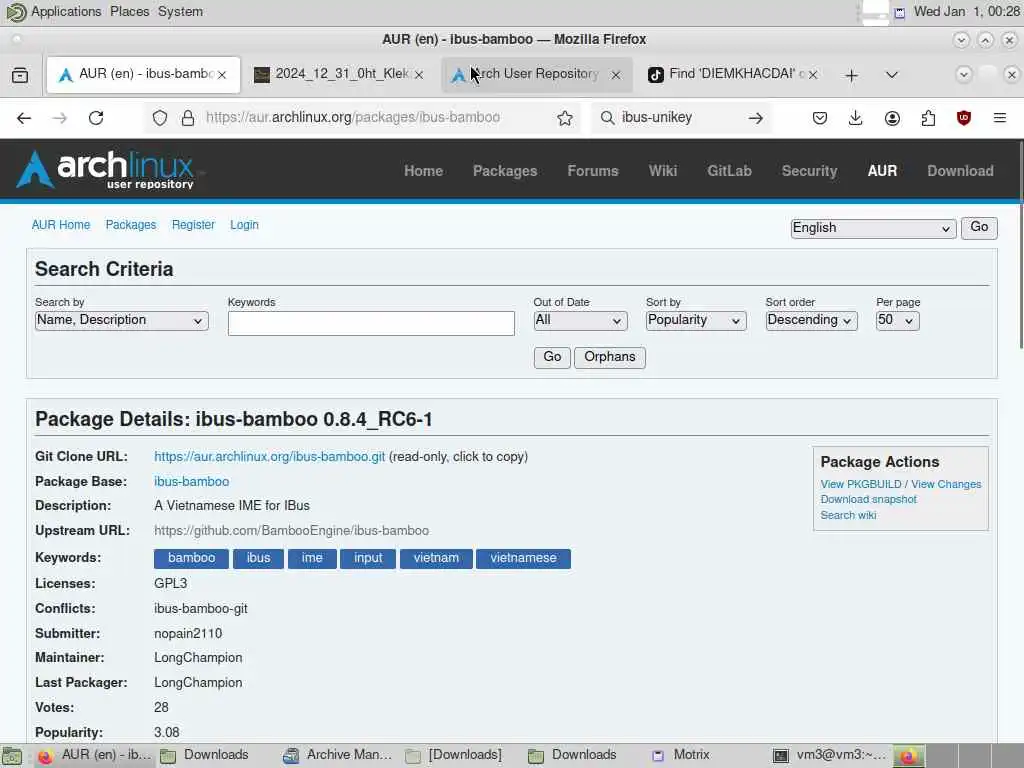Click the Orphans button
Image resolution: width=1024 pixels, height=768 pixels.
point(610,357)
